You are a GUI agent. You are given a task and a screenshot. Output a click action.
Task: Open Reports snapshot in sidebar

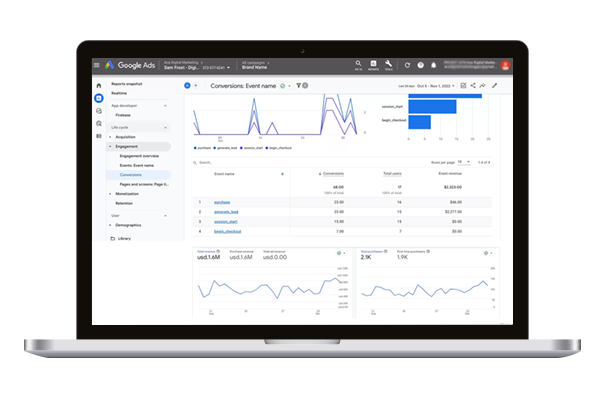(127, 85)
